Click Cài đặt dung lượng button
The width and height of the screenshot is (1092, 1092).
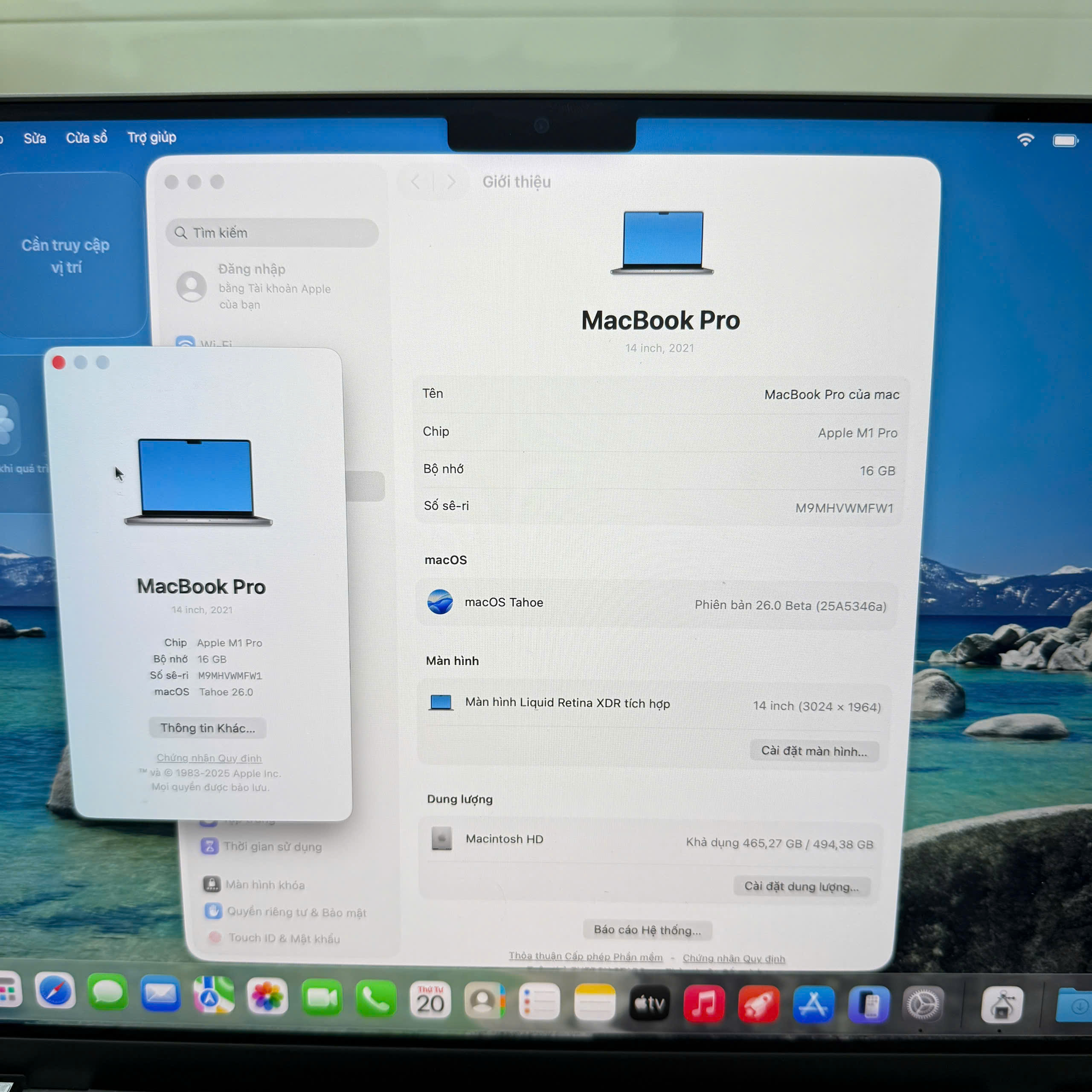[802, 886]
